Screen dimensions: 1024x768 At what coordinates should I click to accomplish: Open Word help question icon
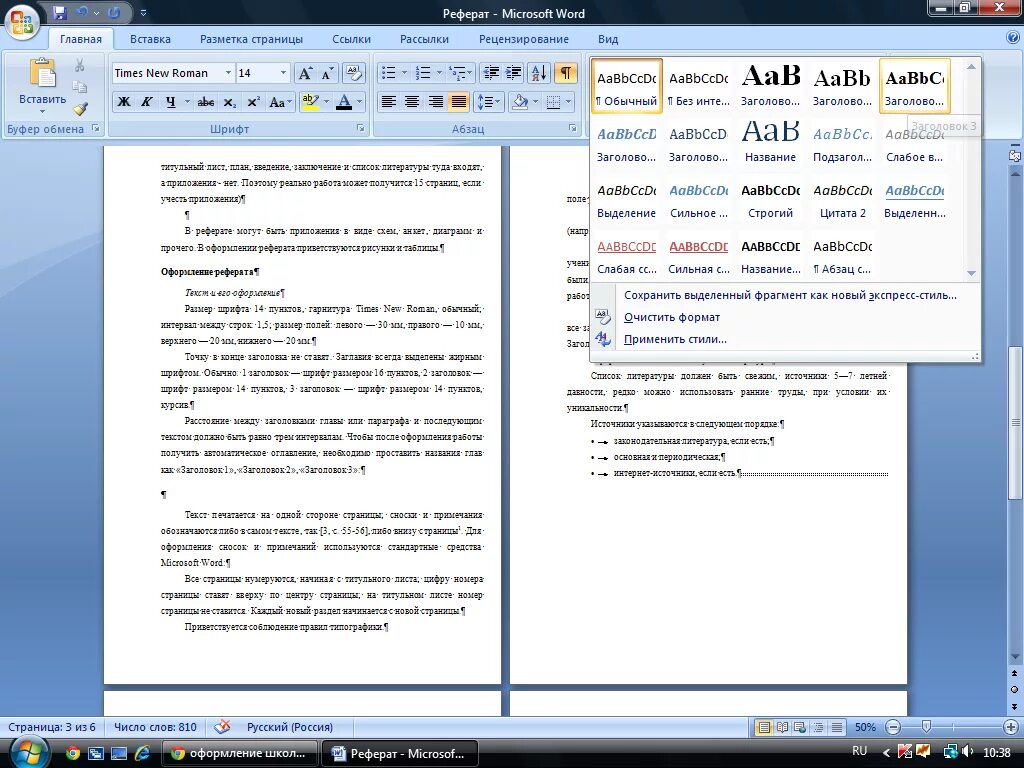pyautogui.click(x=1013, y=38)
